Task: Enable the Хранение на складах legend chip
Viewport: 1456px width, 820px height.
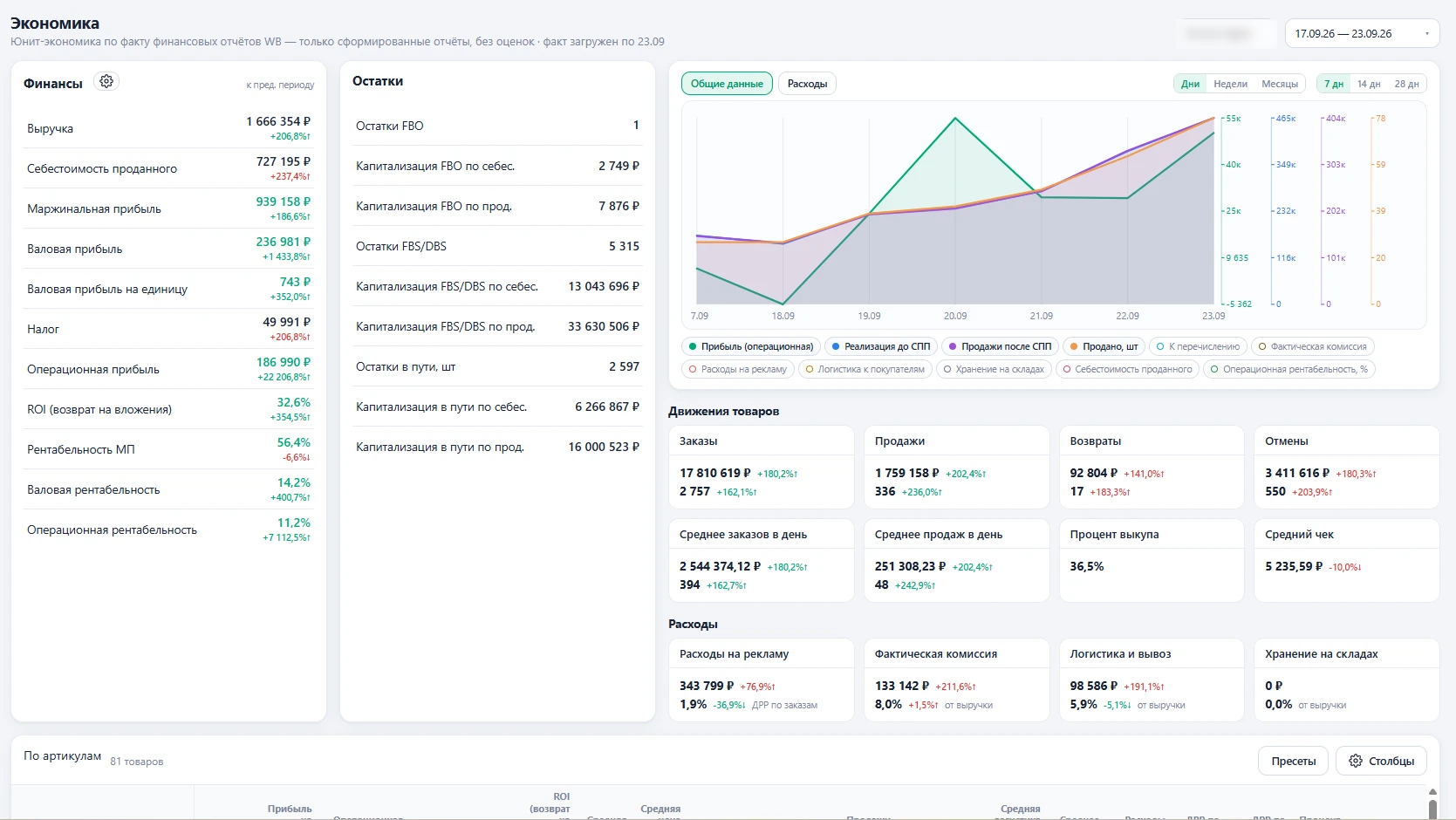Action: click(994, 369)
